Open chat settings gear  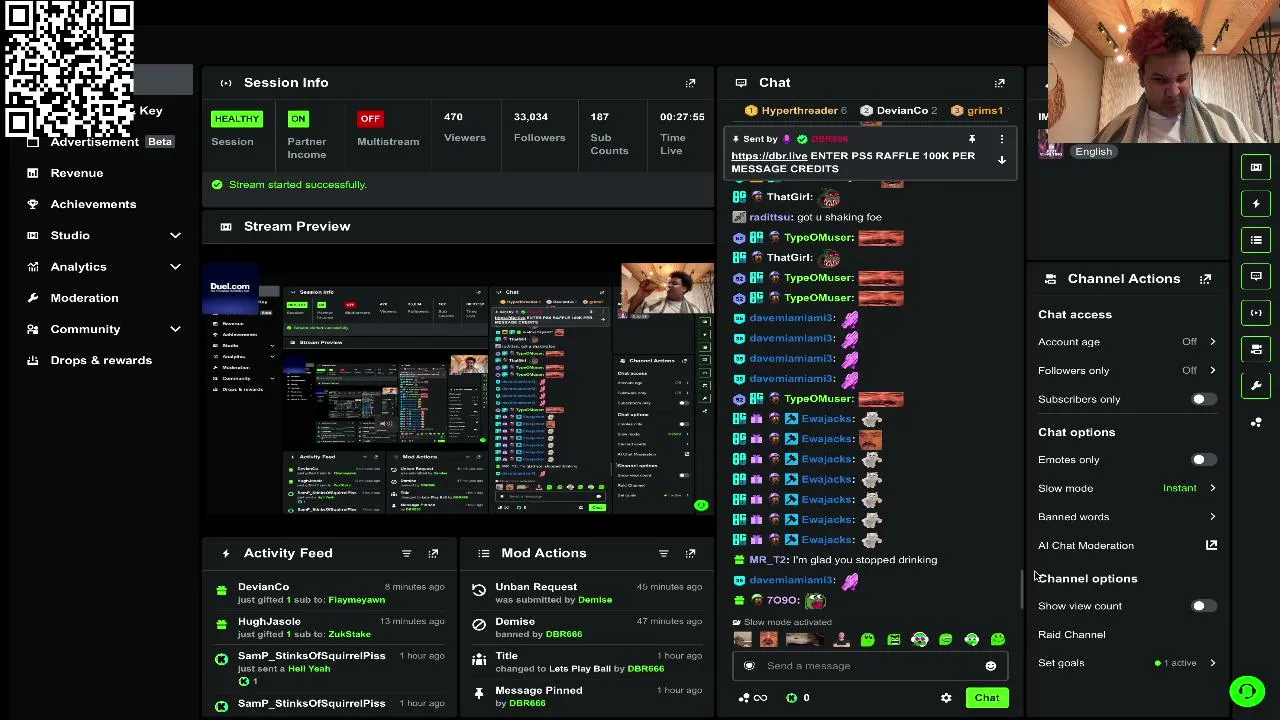click(946, 698)
